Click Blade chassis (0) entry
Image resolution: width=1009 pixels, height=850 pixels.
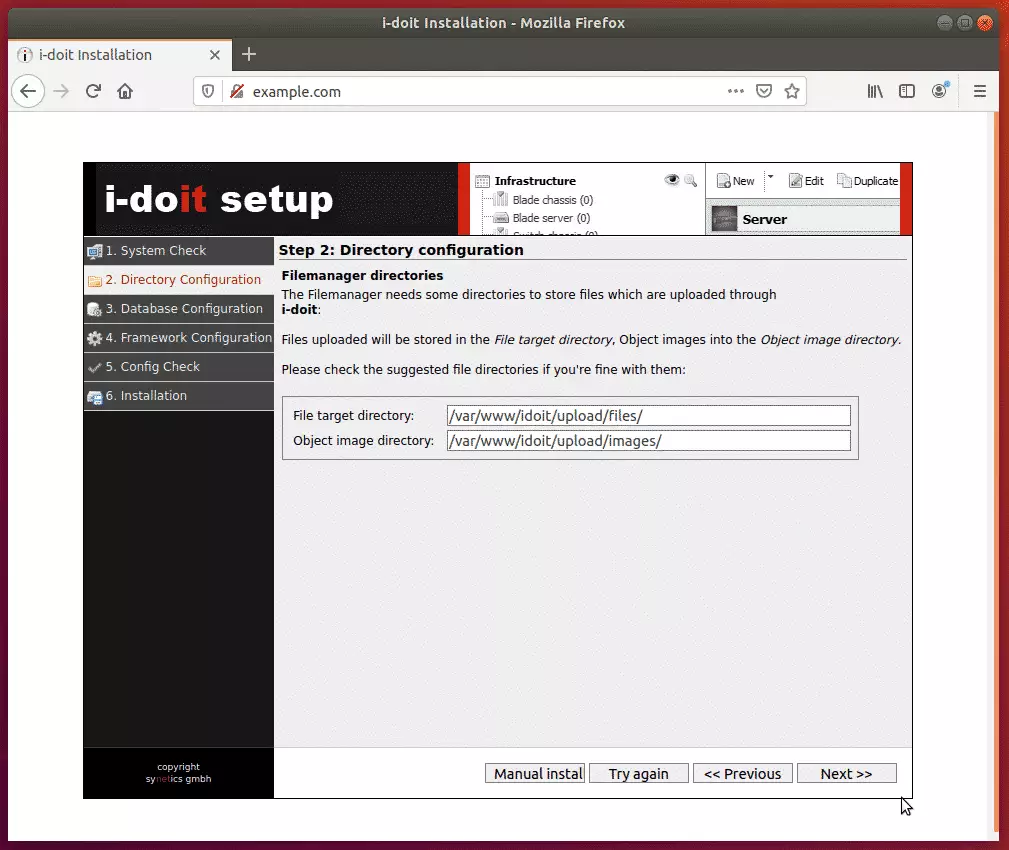click(553, 200)
